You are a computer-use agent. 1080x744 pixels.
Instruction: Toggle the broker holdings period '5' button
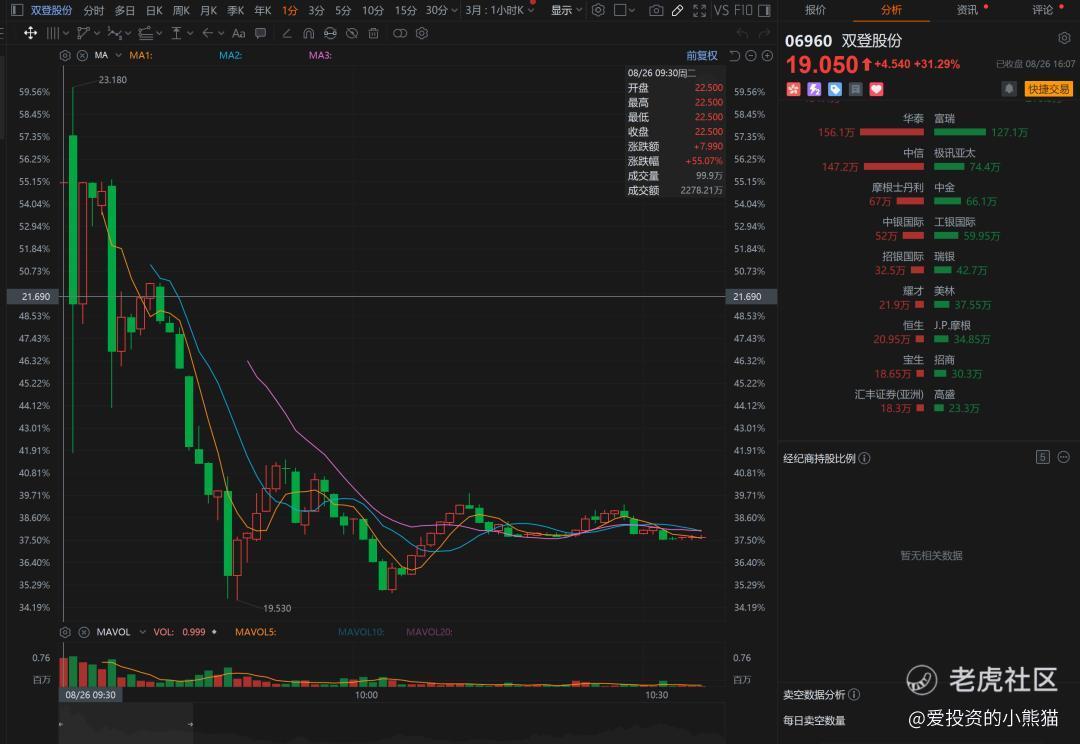click(x=1043, y=457)
